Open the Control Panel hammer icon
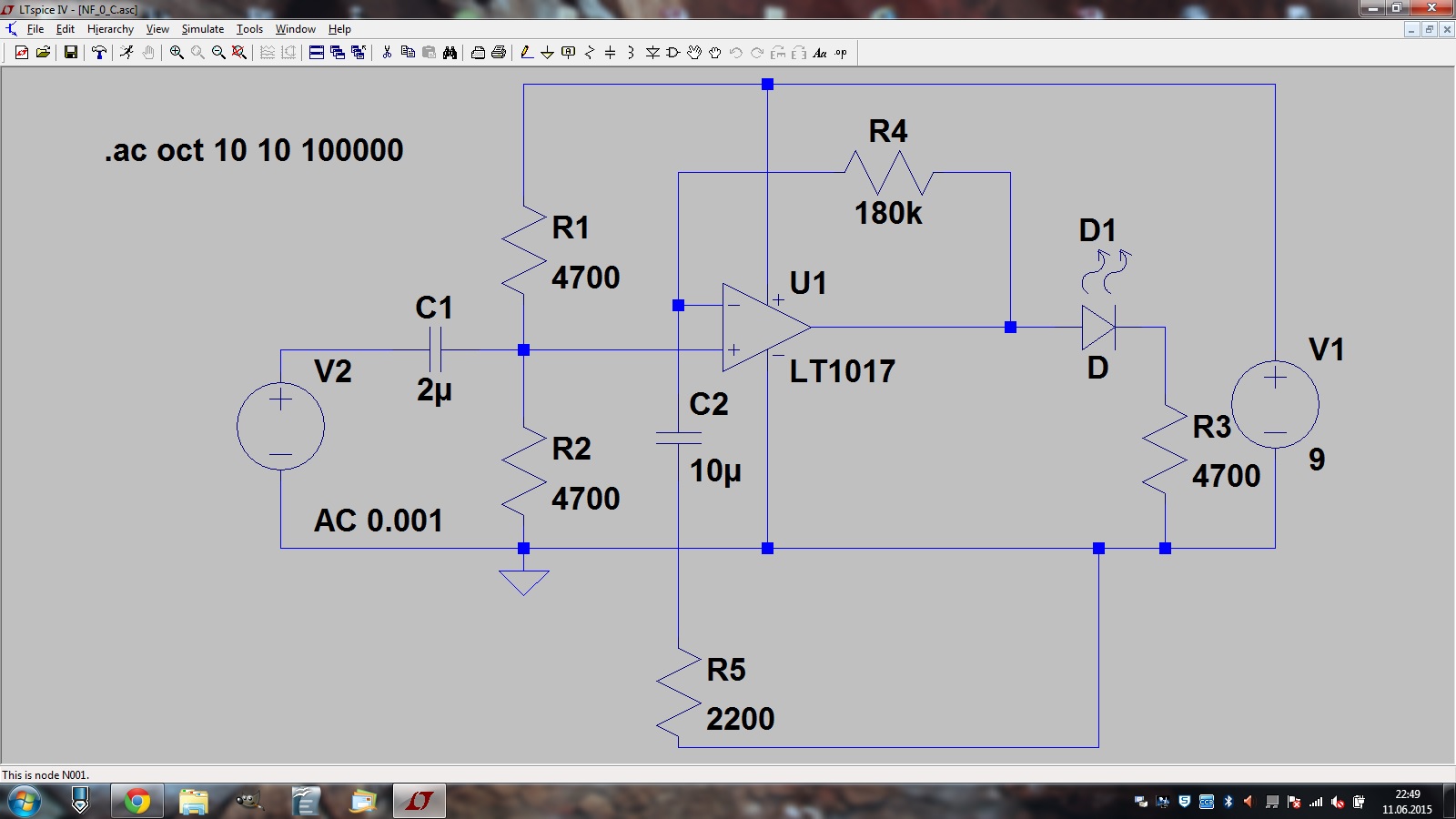 98,53
